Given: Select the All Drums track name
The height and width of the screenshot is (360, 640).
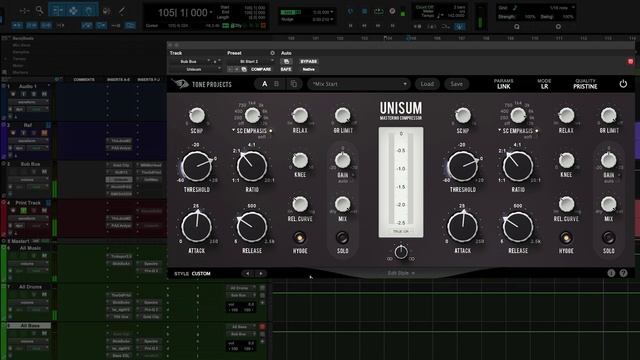Looking at the screenshot, I should [x=30, y=287].
